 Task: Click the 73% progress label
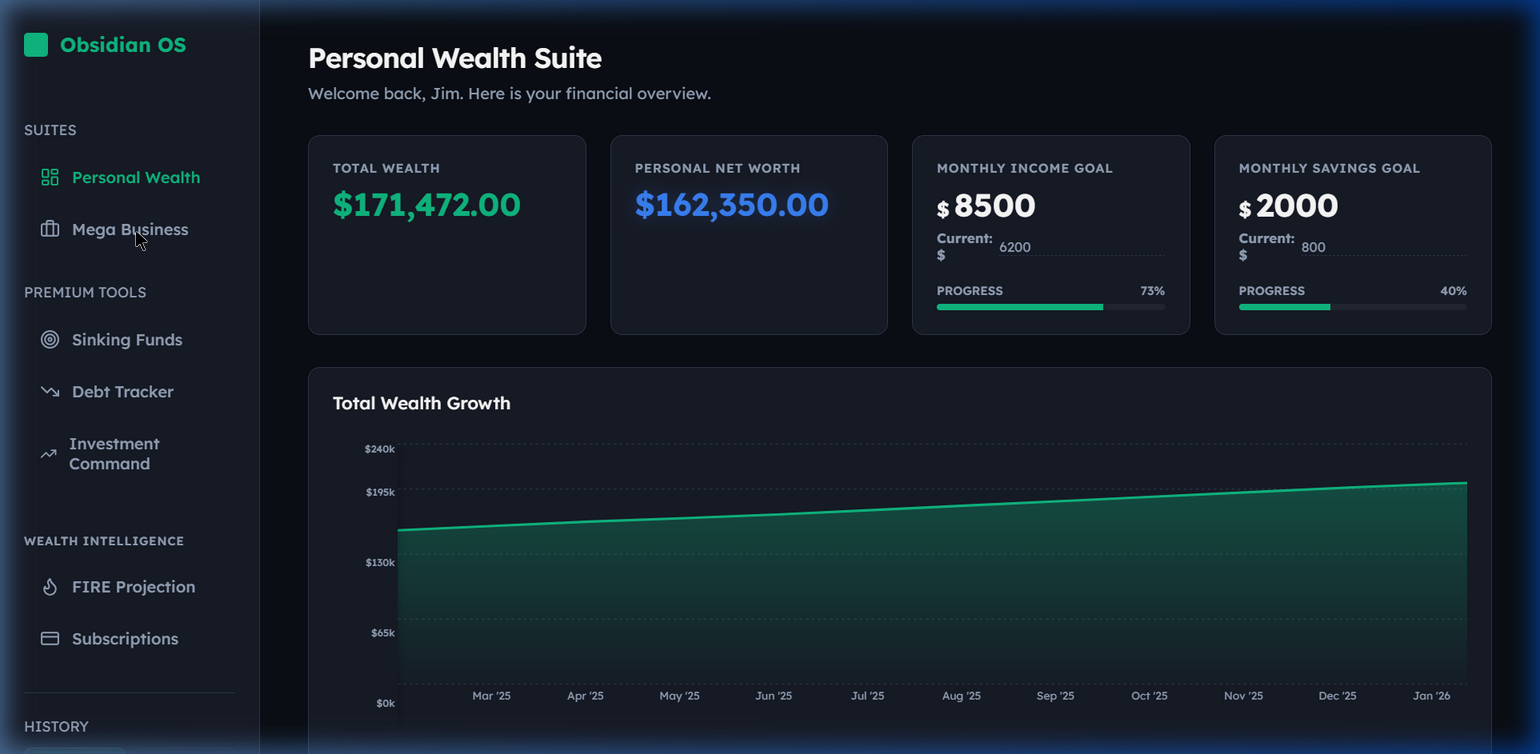(1152, 291)
